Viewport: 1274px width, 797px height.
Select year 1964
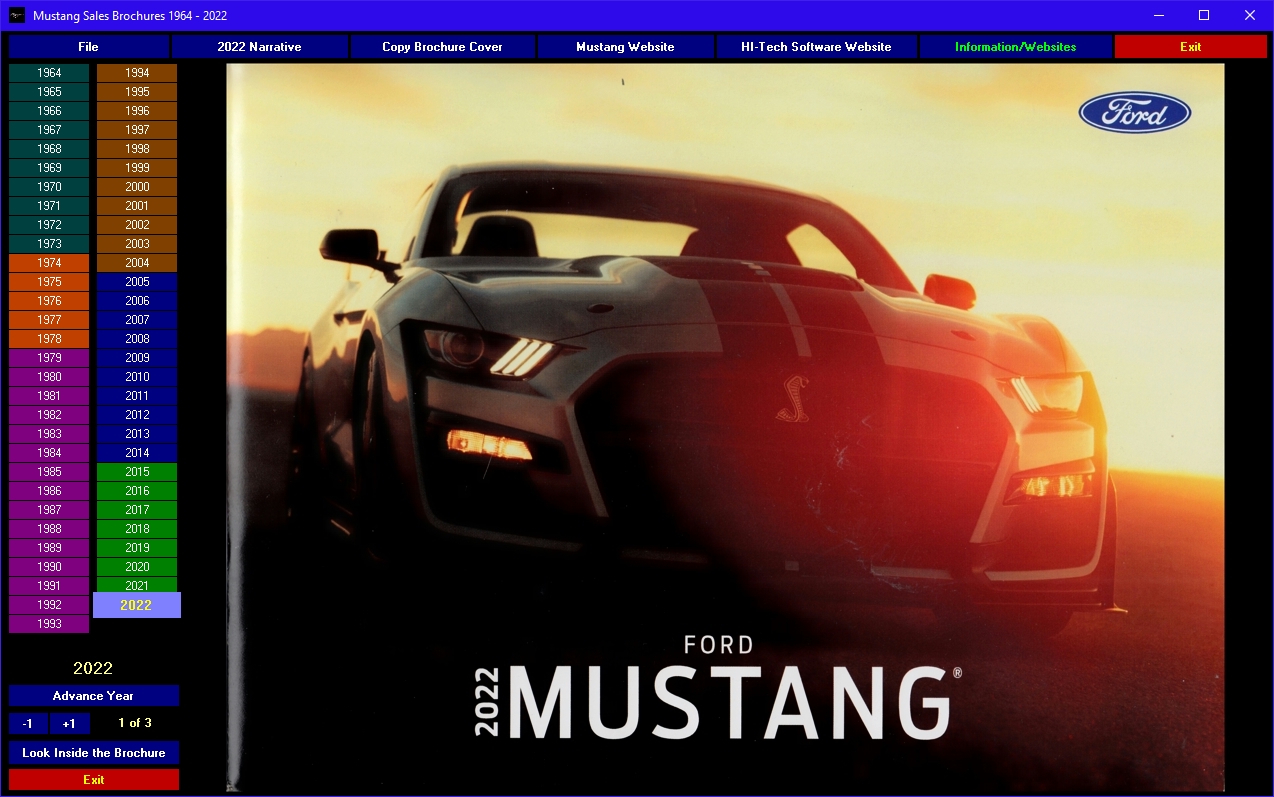49,73
